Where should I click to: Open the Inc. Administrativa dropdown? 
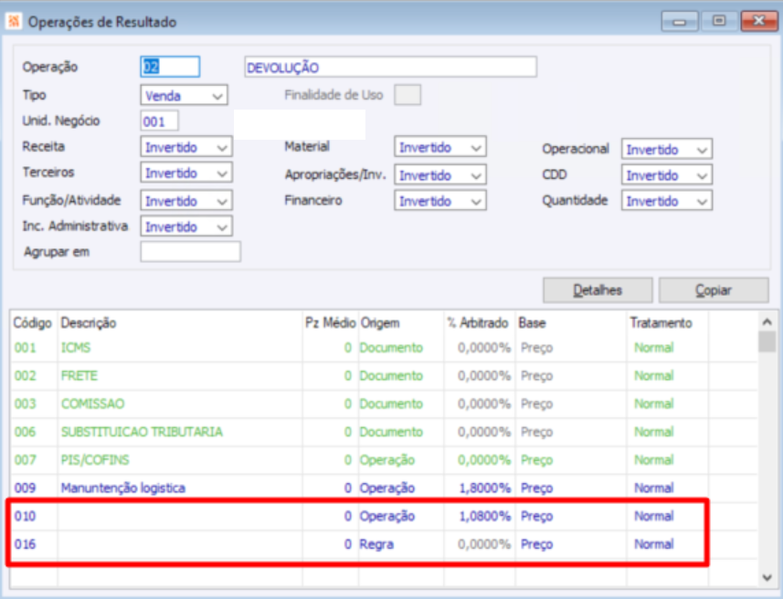tap(186, 227)
